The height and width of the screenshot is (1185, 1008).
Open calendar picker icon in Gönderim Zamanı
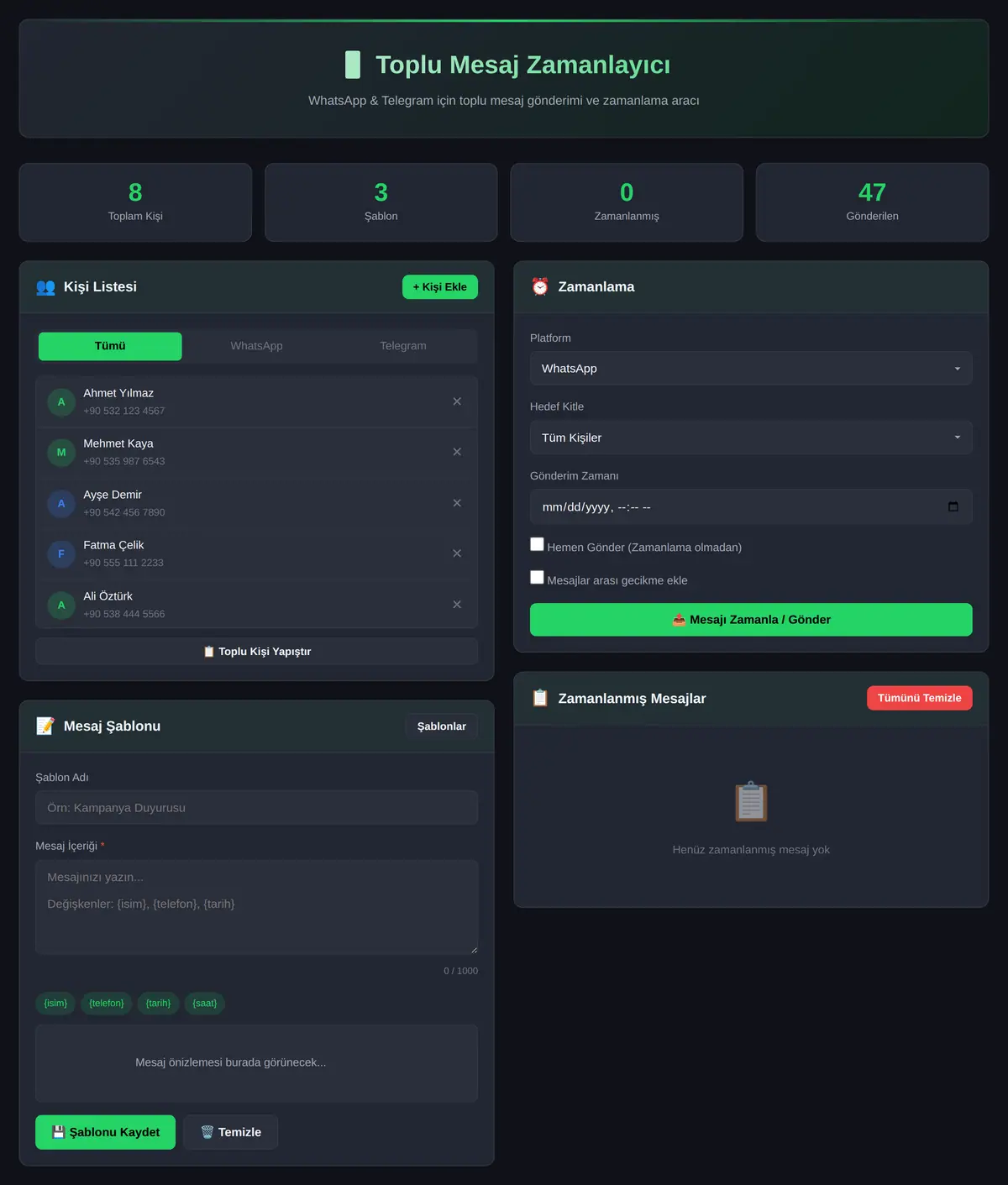tap(953, 506)
